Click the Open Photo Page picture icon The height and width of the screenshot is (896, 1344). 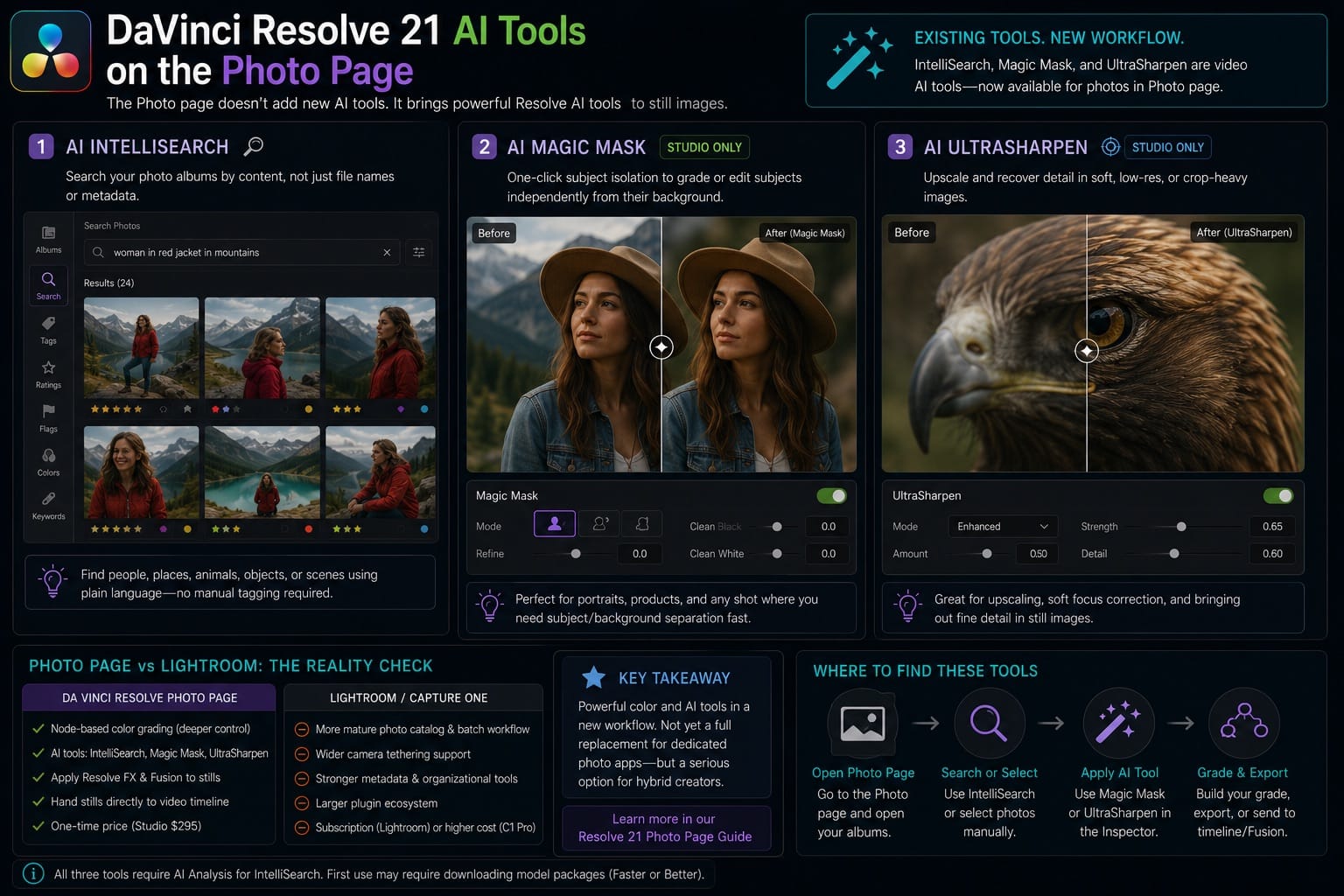tap(862, 724)
